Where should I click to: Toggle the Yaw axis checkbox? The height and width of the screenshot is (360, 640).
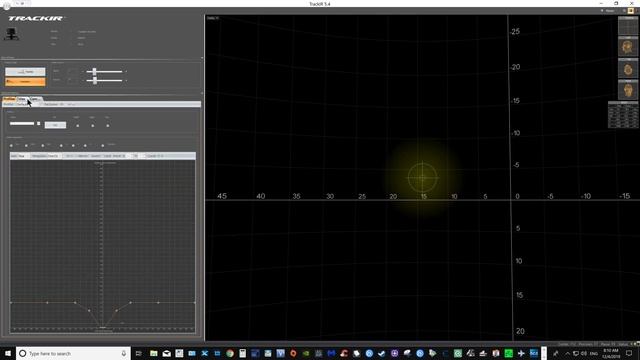tap(11, 145)
